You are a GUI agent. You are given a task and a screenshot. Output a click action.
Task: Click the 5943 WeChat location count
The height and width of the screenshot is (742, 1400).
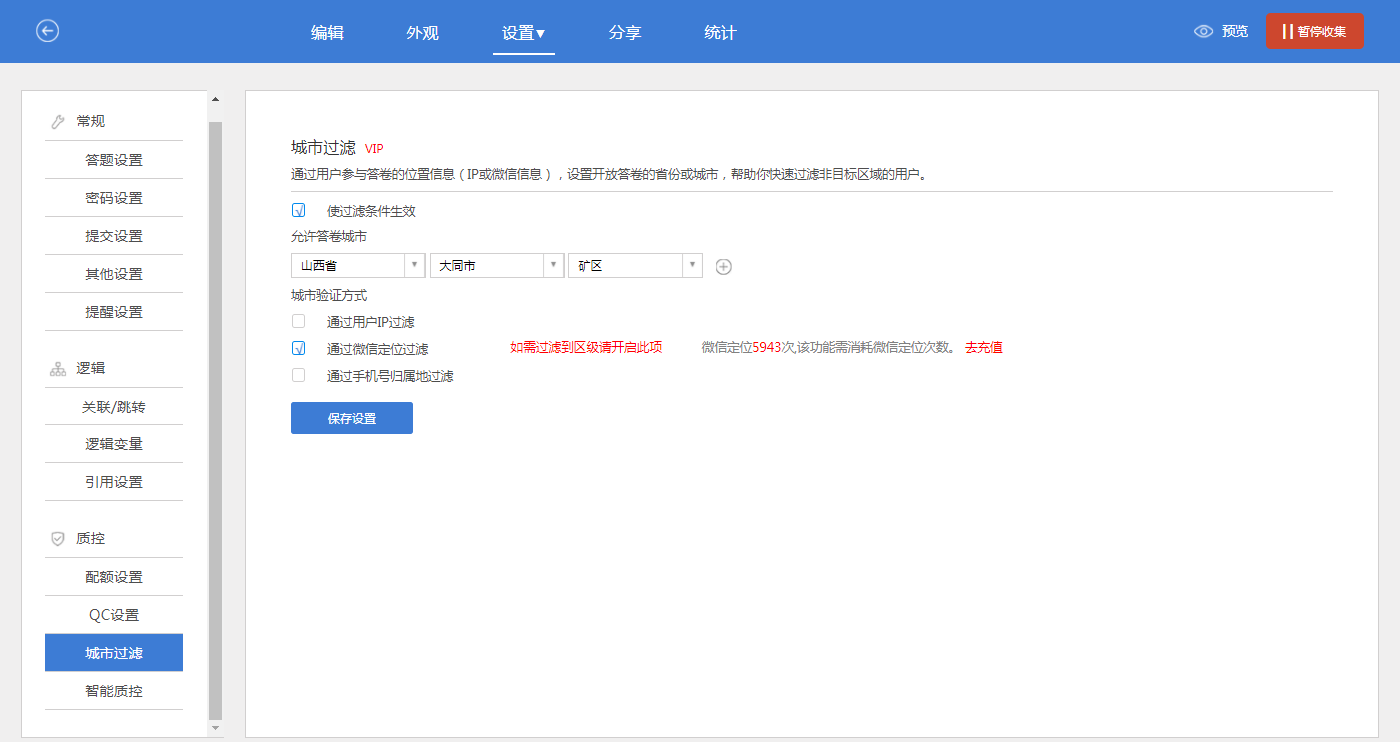click(766, 348)
